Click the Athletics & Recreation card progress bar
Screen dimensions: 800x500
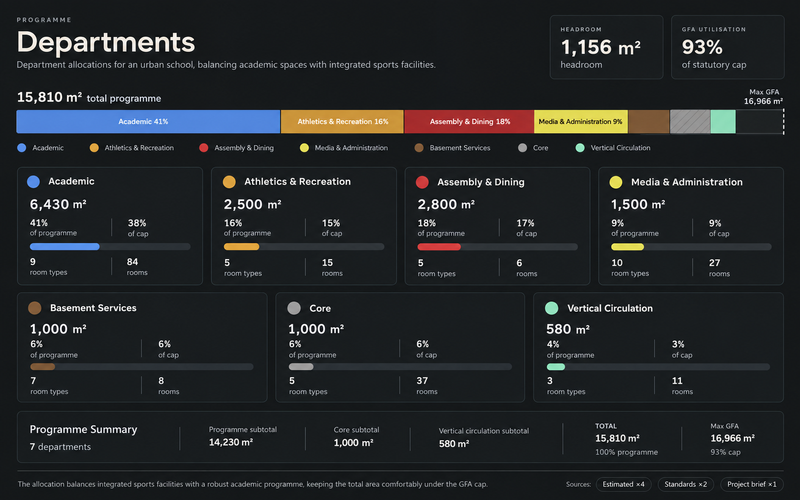coord(304,246)
